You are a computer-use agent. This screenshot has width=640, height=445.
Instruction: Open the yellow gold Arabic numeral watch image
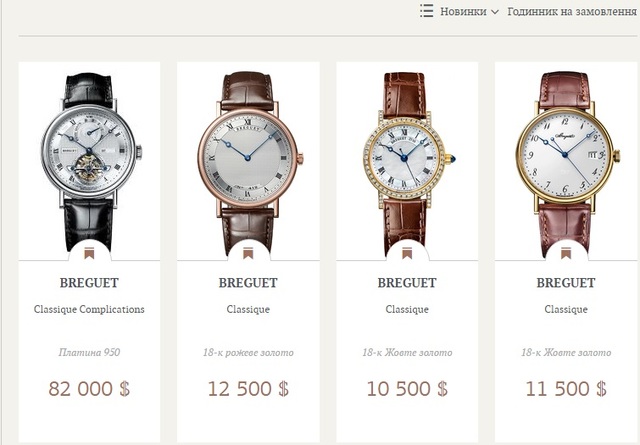(x=567, y=163)
